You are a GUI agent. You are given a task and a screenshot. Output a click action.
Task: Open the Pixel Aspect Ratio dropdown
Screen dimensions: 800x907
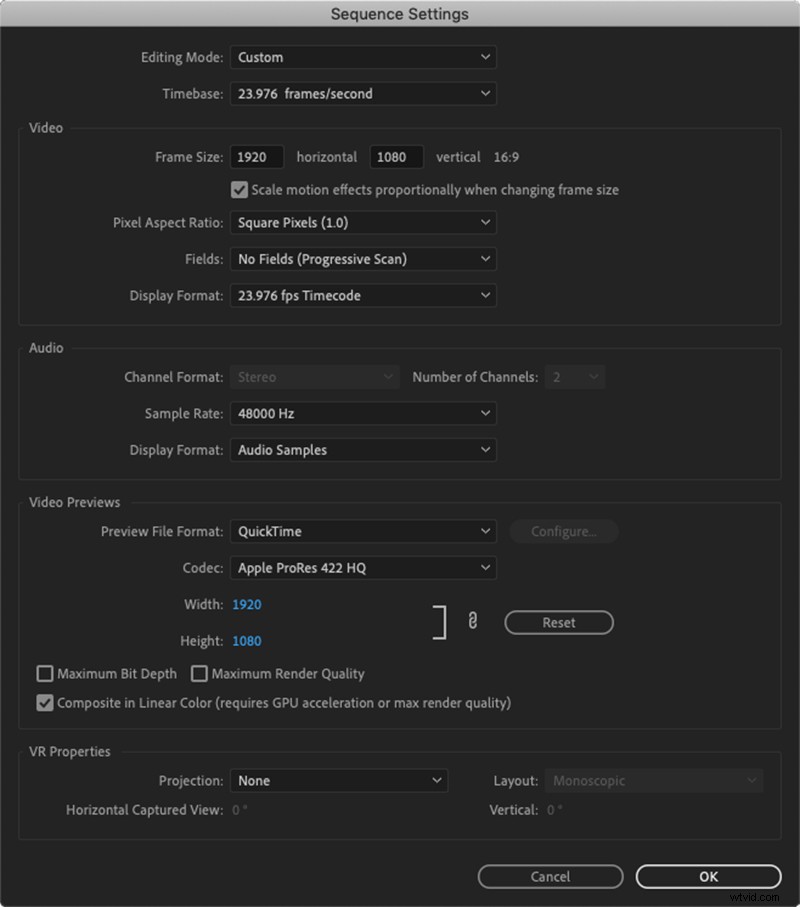[363, 222]
